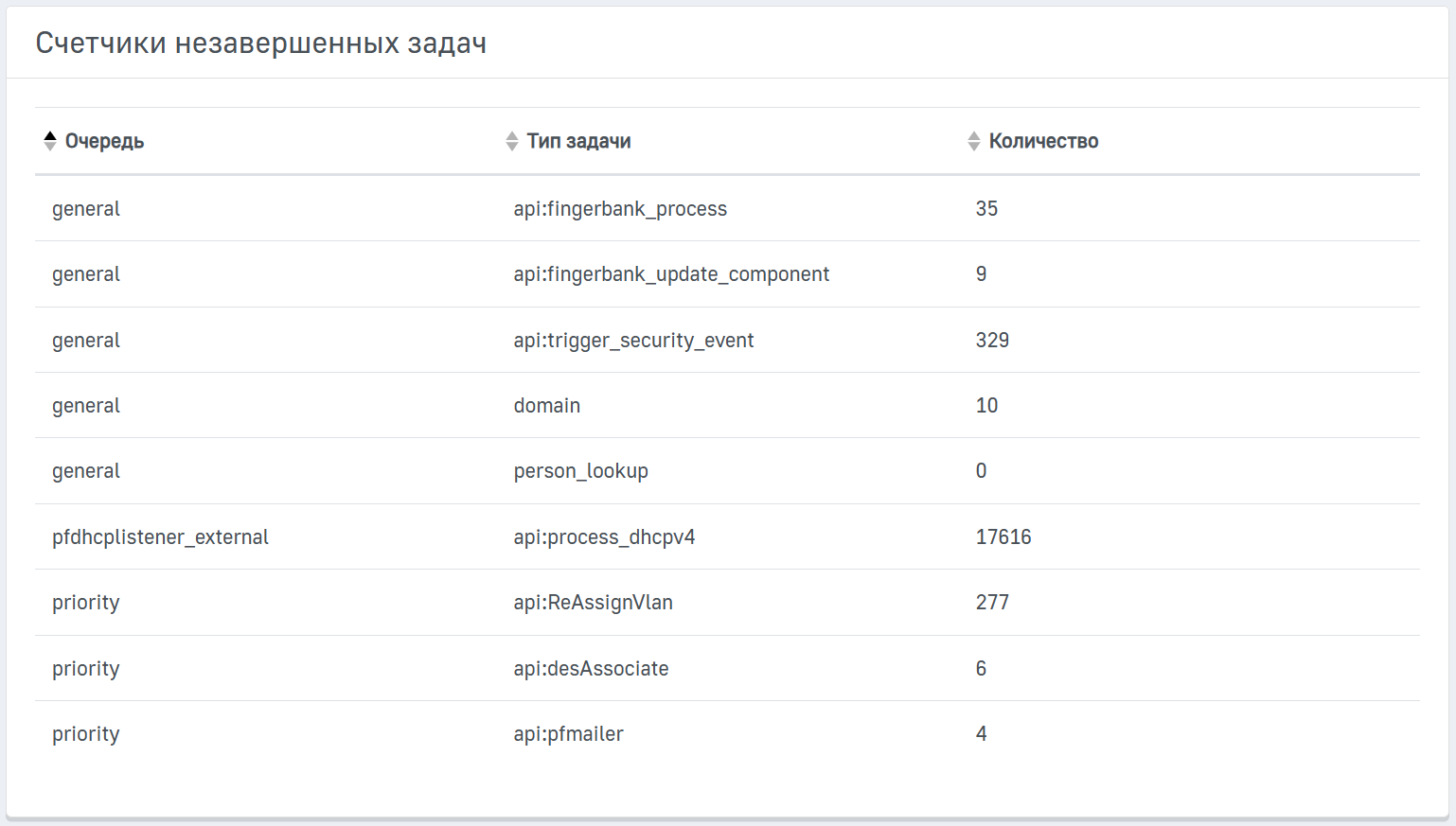1456x826 pixels.
Task: Click the count value 17616
Action: tap(1003, 537)
